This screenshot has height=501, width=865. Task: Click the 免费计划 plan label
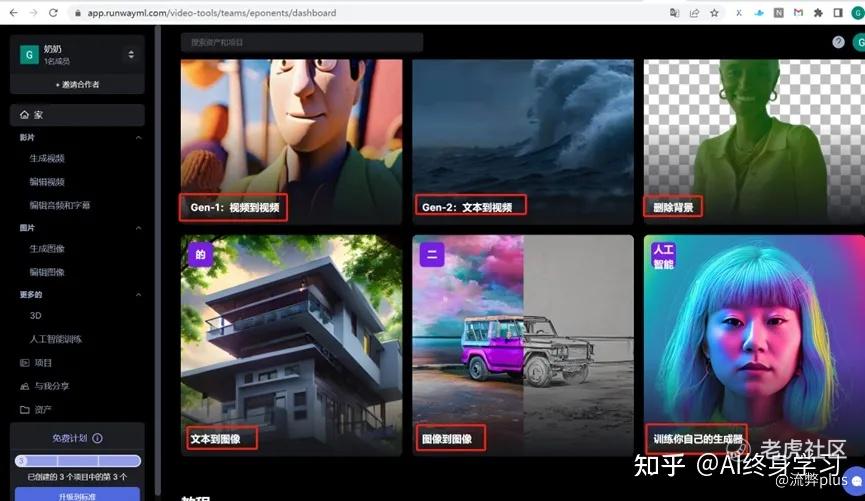[70, 438]
